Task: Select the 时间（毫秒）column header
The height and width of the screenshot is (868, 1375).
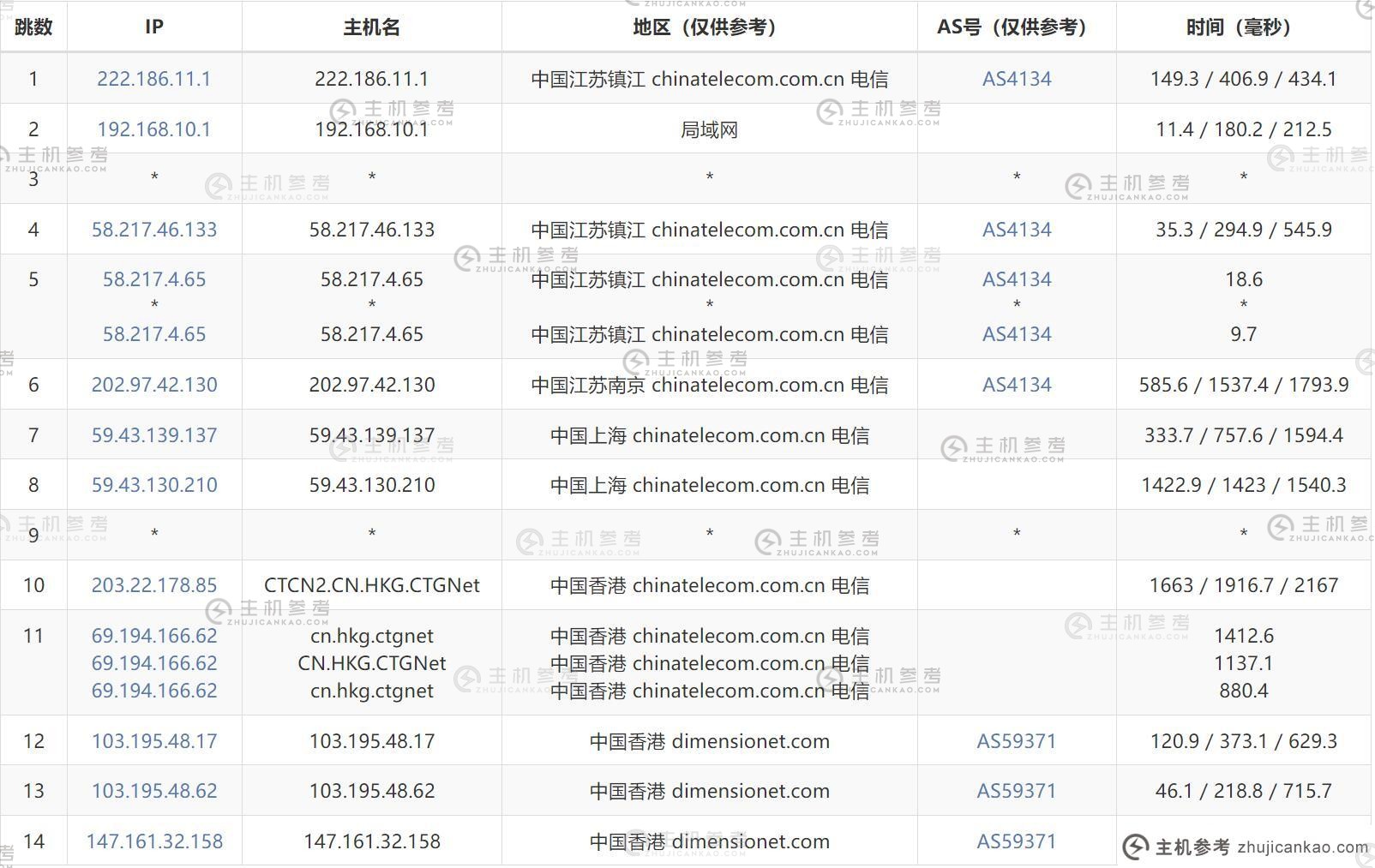Action: pos(1244,27)
